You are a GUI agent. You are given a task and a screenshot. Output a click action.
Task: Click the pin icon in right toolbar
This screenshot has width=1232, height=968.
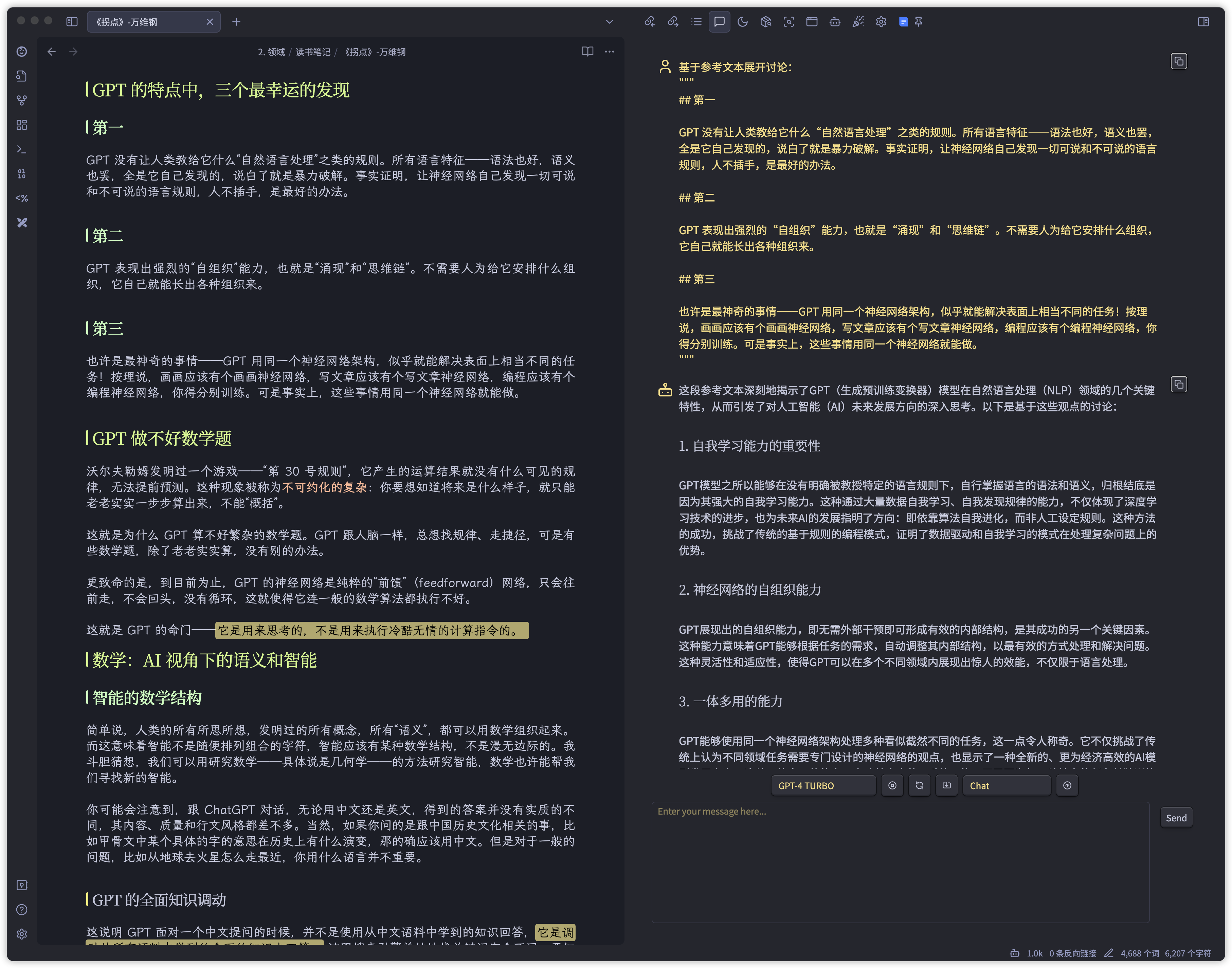tap(919, 21)
